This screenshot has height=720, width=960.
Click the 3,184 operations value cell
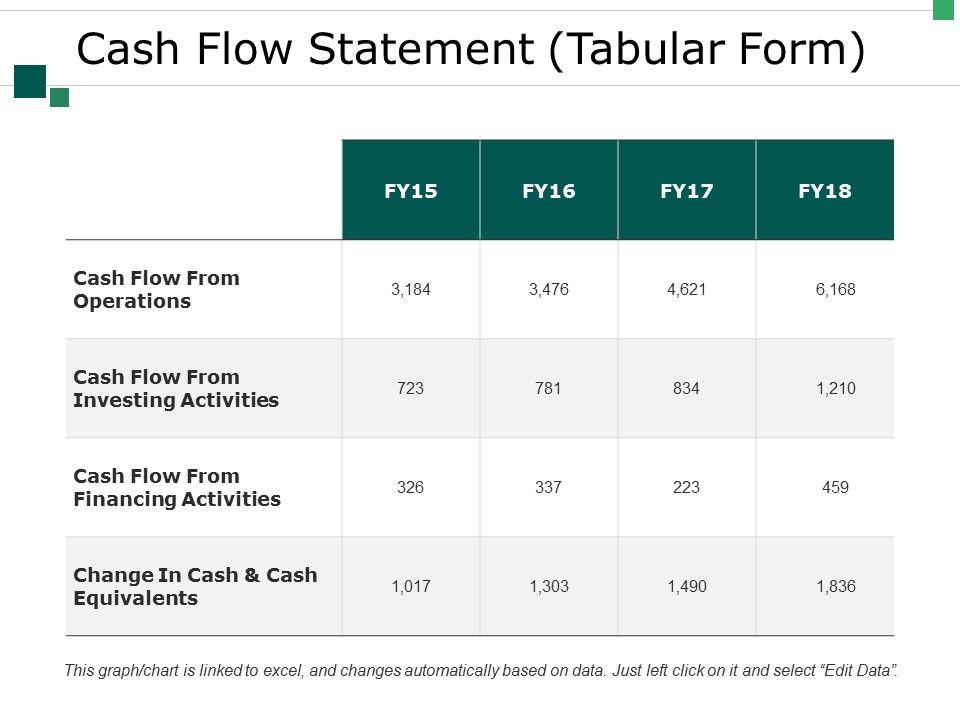point(411,290)
